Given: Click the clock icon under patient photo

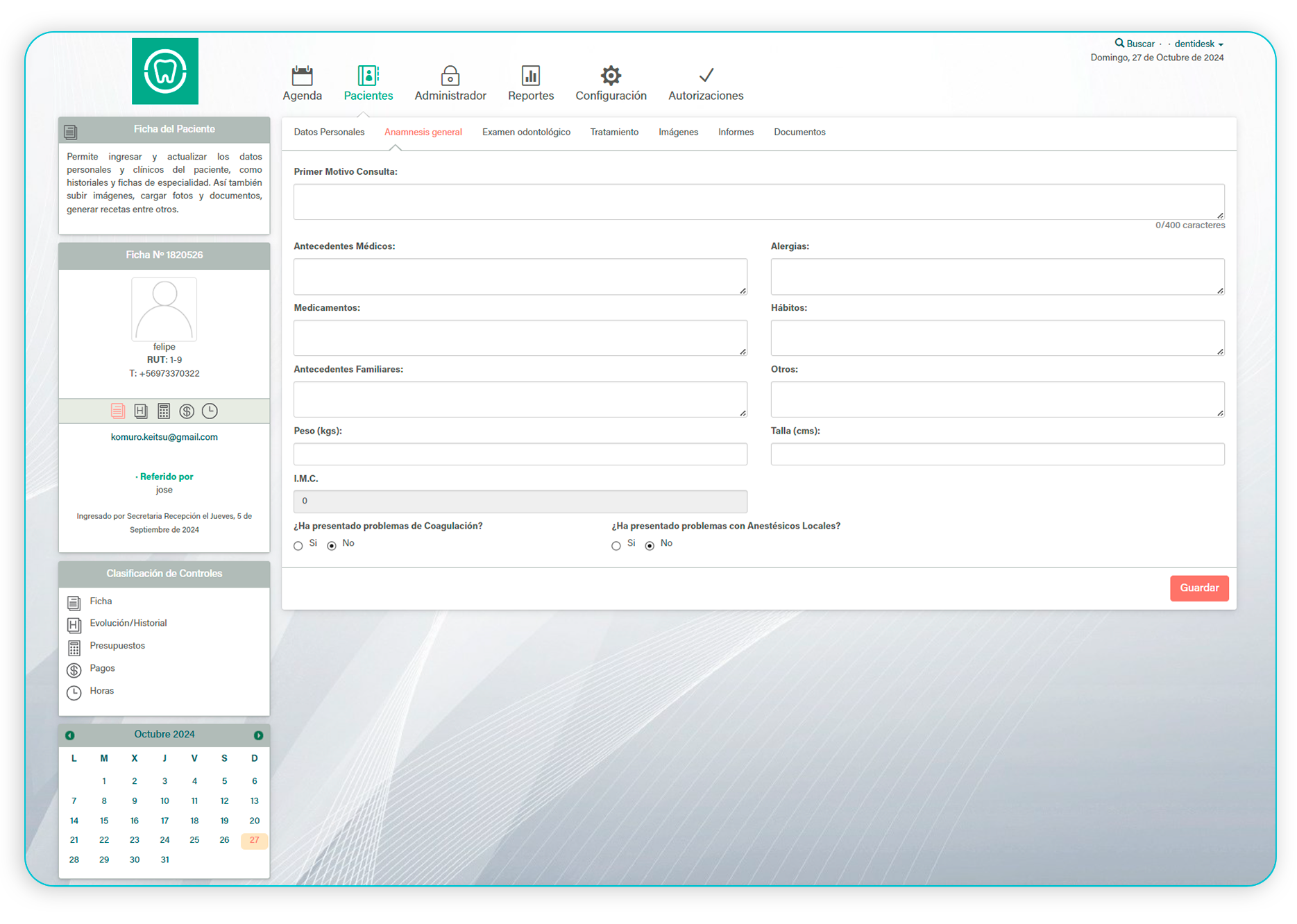Looking at the screenshot, I should [x=210, y=411].
